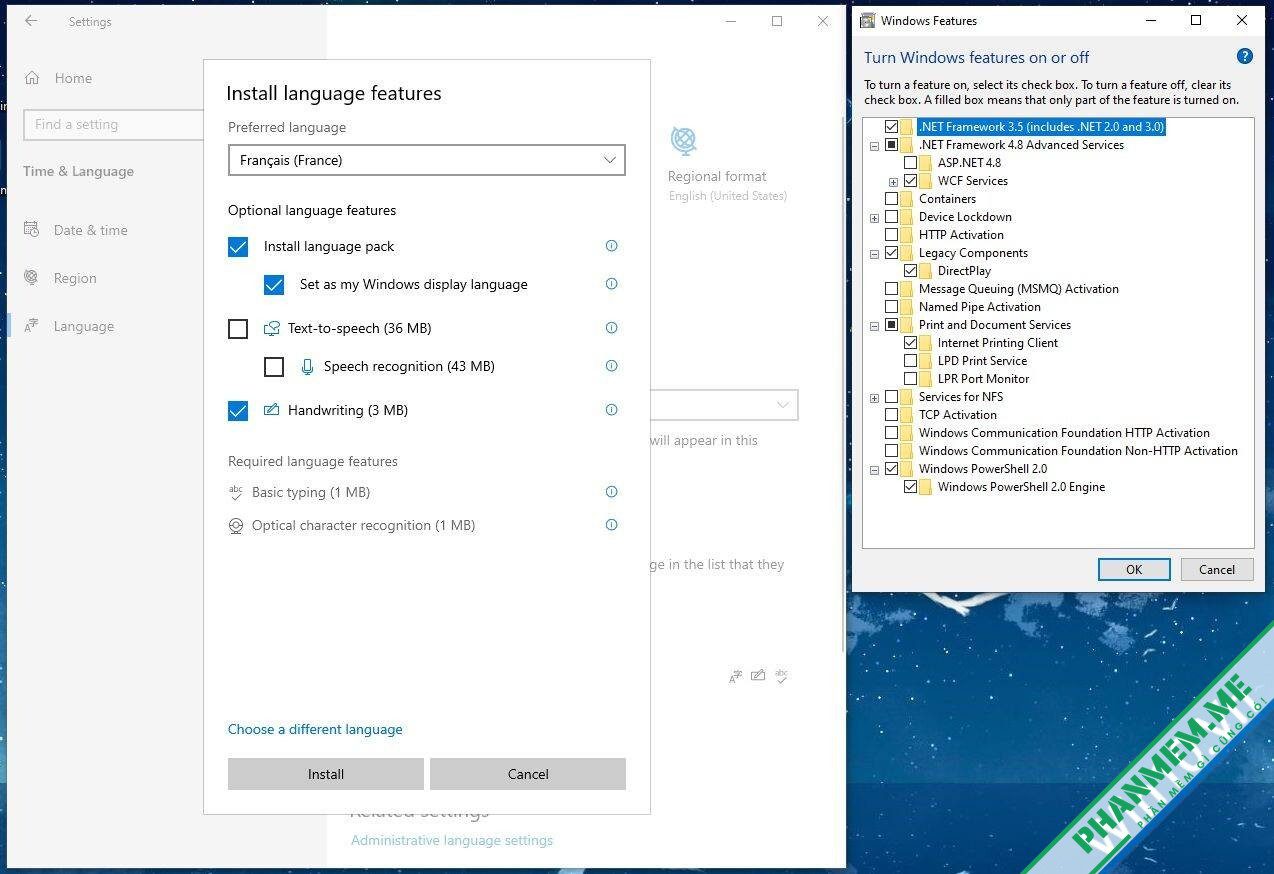This screenshot has height=874, width=1274.
Task: Open Region settings page
Action: [x=75, y=278]
